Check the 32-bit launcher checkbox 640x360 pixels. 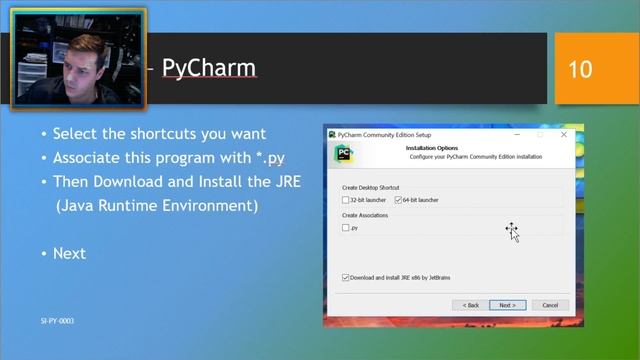pyautogui.click(x=345, y=200)
